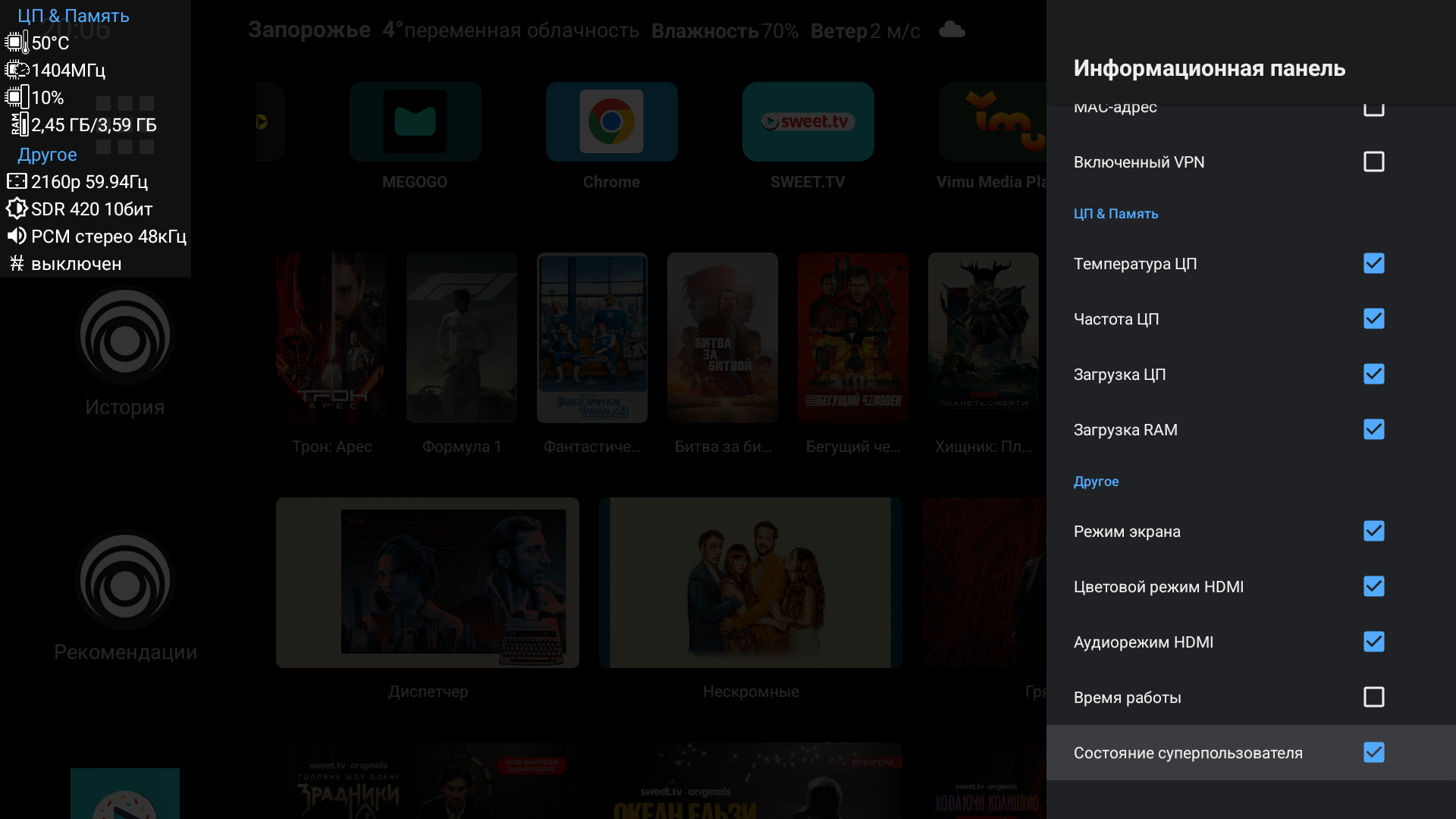Open the MEGOGO app icon
This screenshot has height=819, width=1456.
click(x=415, y=122)
